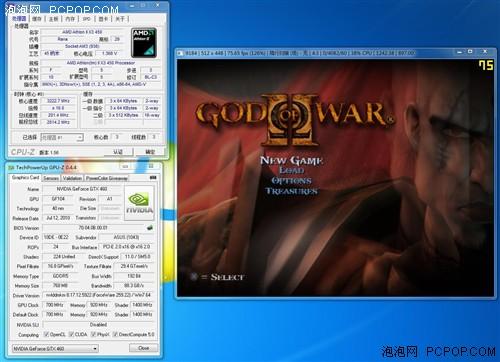Click the PCI-E bus interface field
500x362 pixels.
coord(127,247)
